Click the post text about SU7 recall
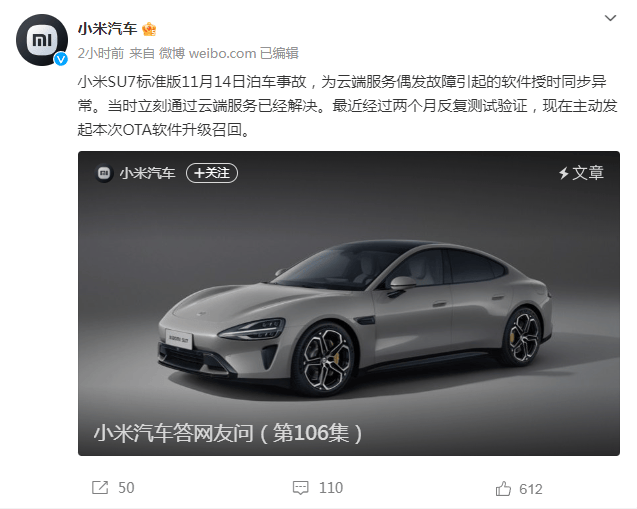Screen dimensions: 637x509 click(348, 106)
